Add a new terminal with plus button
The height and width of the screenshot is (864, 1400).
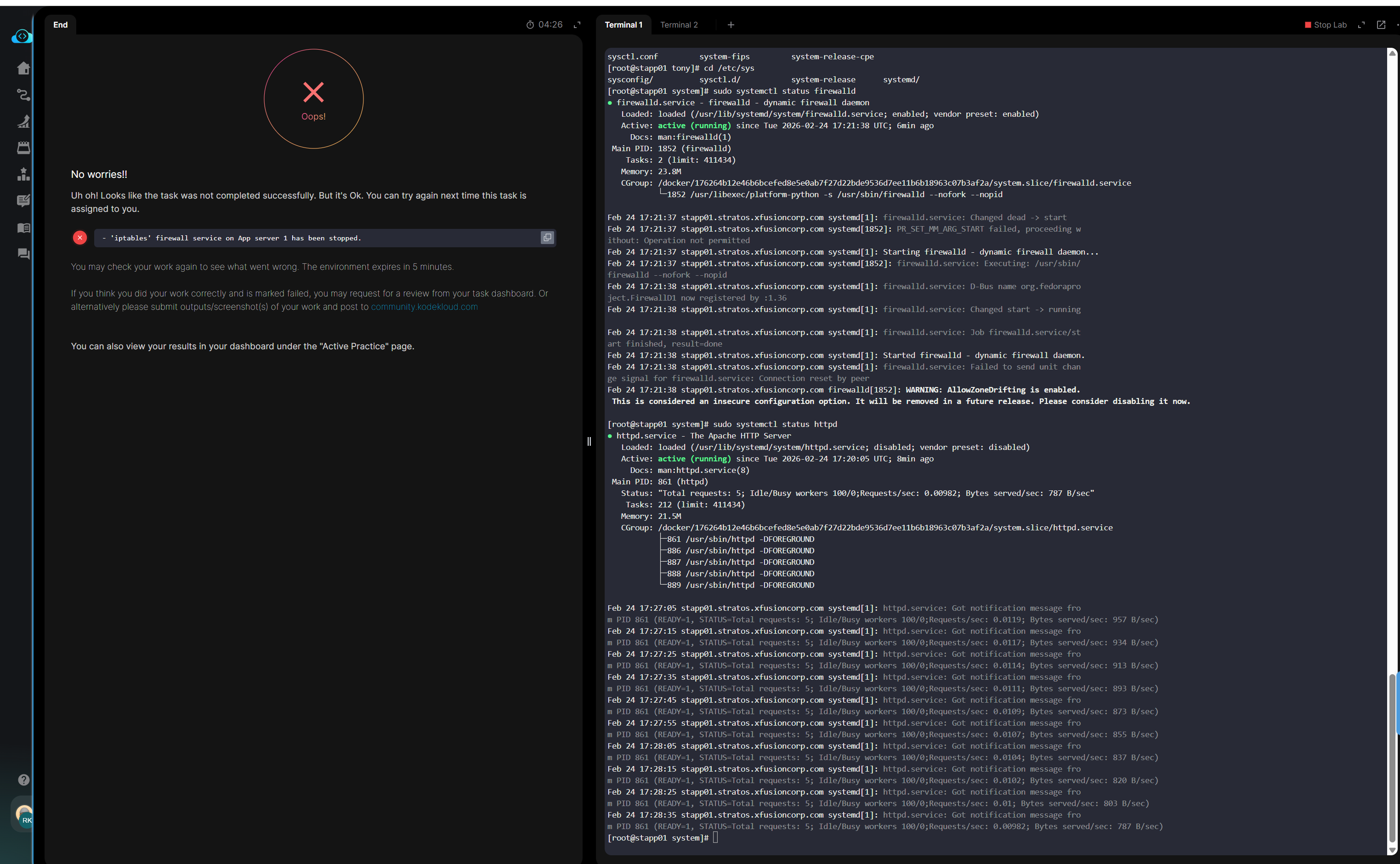tap(731, 24)
